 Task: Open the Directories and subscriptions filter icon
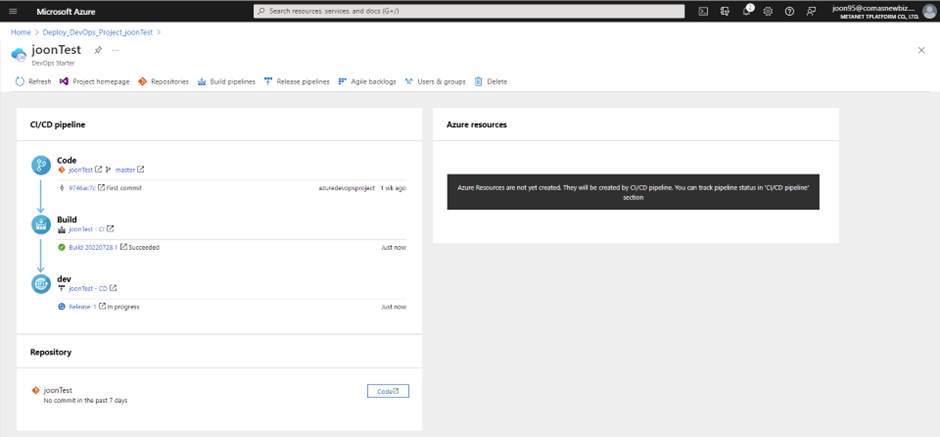[725, 11]
